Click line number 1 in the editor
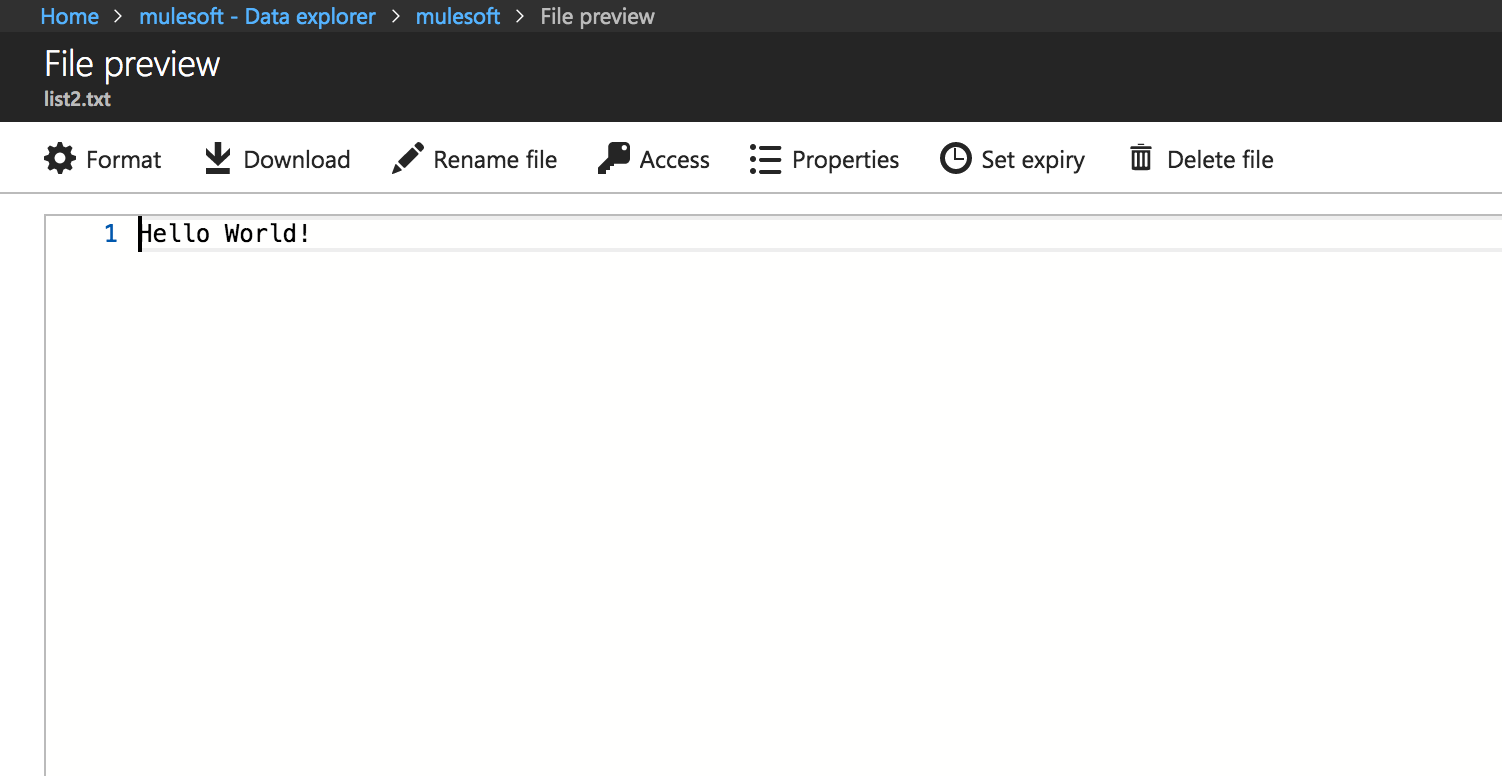1502x776 pixels. (x=110, y=233)
